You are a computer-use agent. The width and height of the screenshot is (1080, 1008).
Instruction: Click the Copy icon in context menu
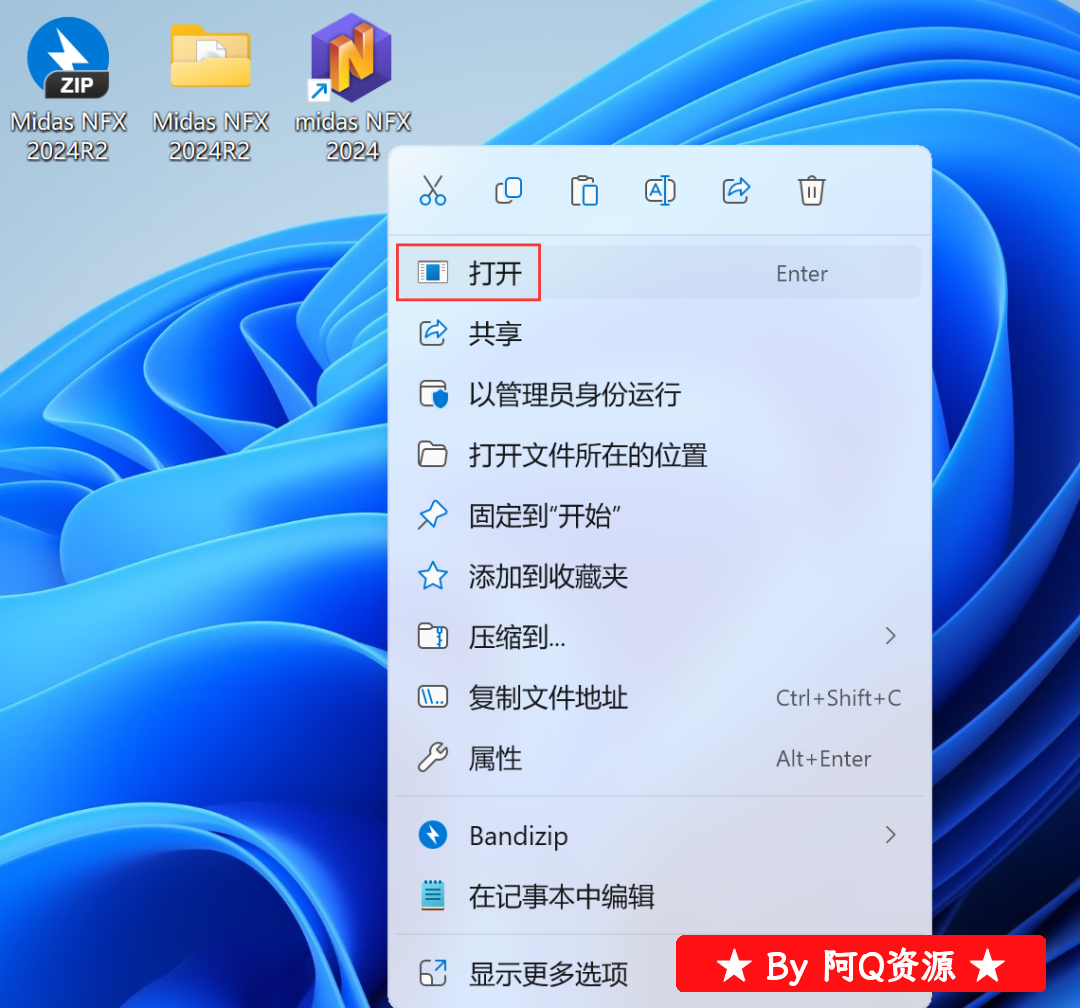point(509,190)
